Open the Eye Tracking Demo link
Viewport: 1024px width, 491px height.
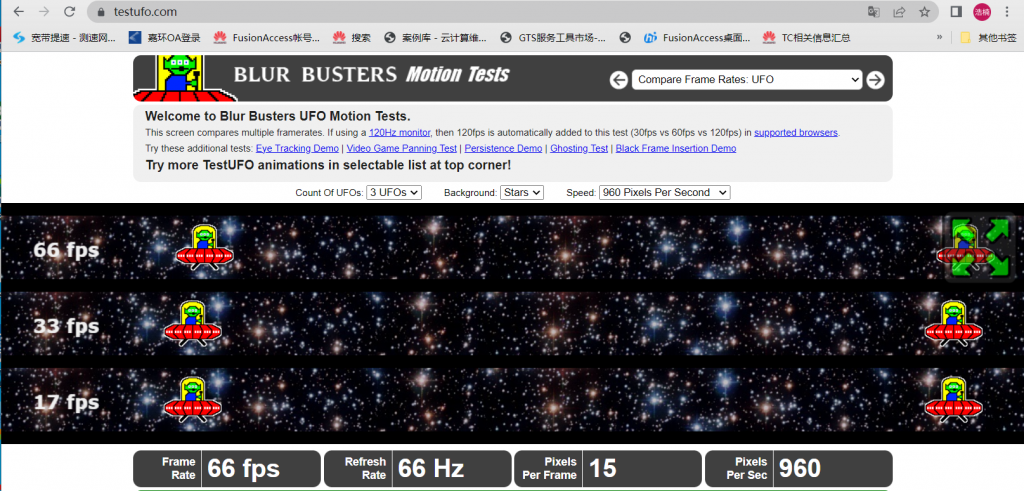[x=297, y=148]
